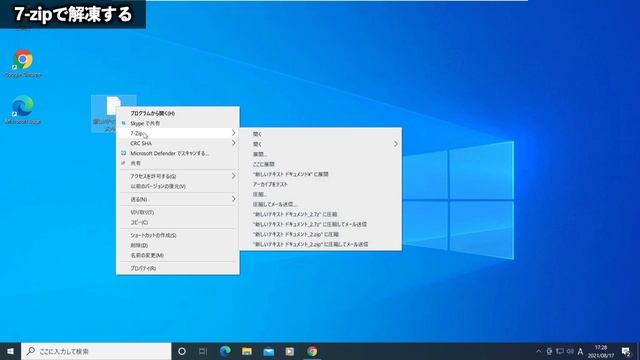
Task: Compress to 新しいテキスト ドキュメント_2.zip
Action: (x=321, y=234)
